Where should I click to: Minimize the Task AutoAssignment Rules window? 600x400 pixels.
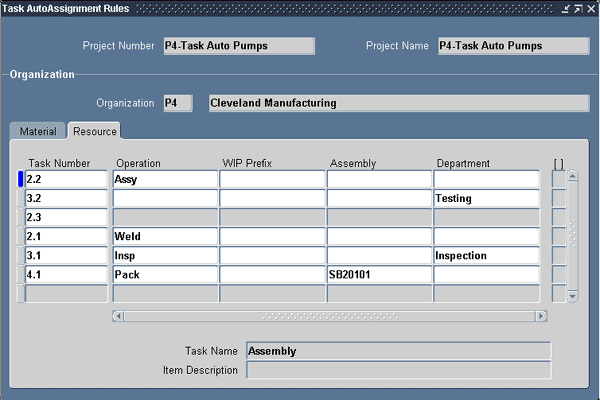(566, 8)
